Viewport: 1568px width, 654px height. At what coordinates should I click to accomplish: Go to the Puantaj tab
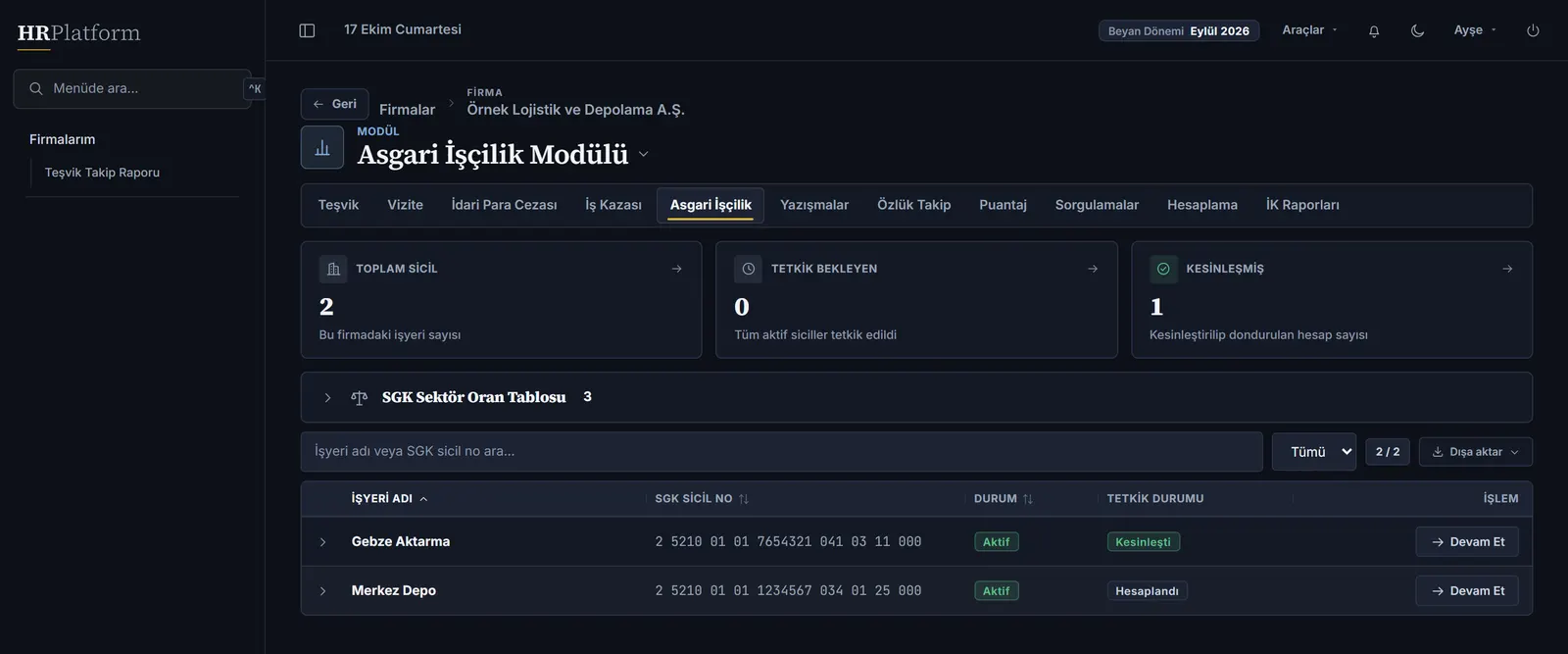[1003, 205]
